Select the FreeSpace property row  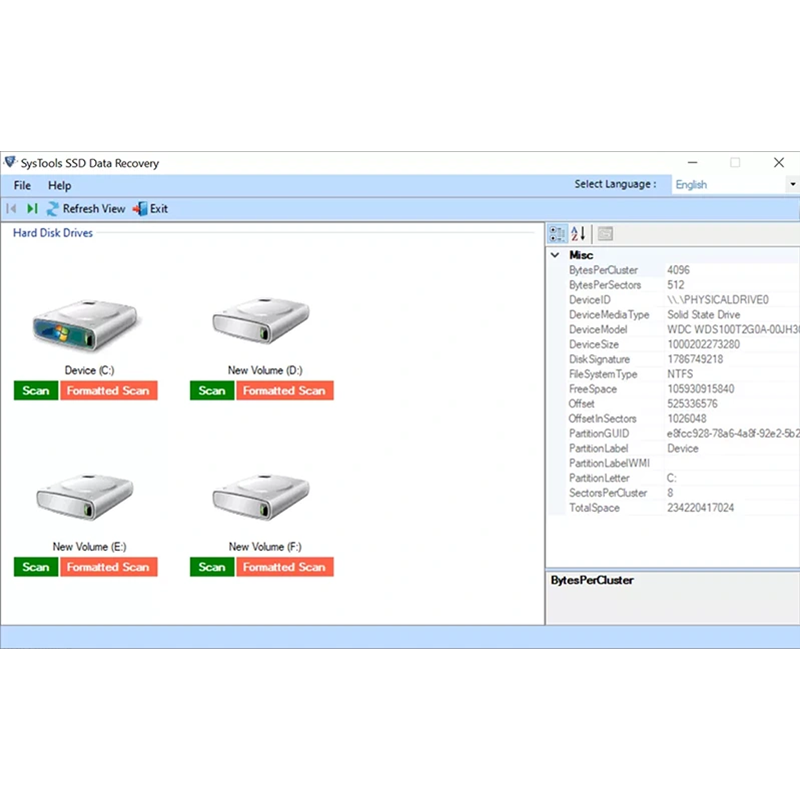(682, 389)
